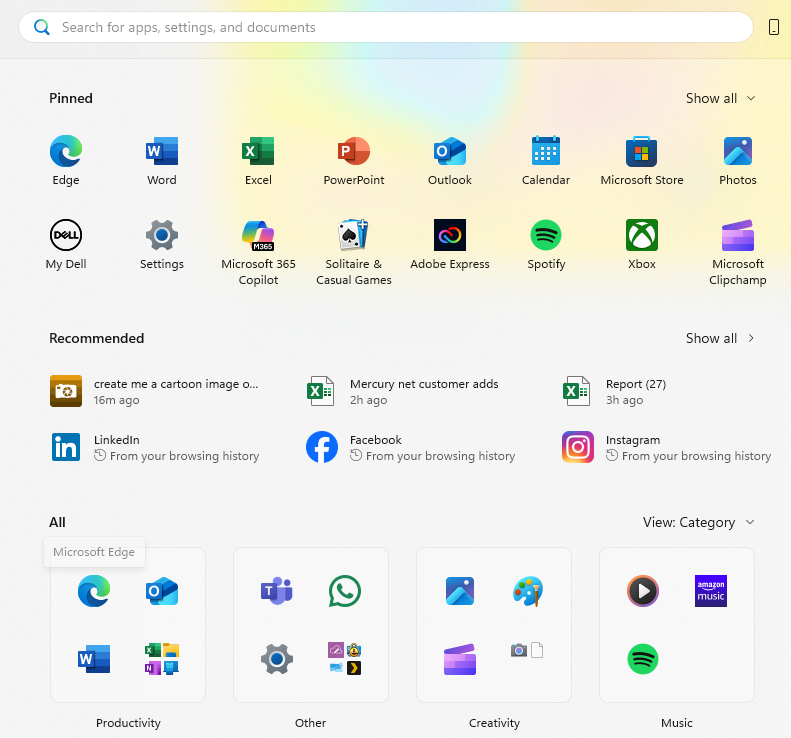Select the Productivity category label
Screen dimensions: 791x738
pyautogui.click(x=128, y=723)
